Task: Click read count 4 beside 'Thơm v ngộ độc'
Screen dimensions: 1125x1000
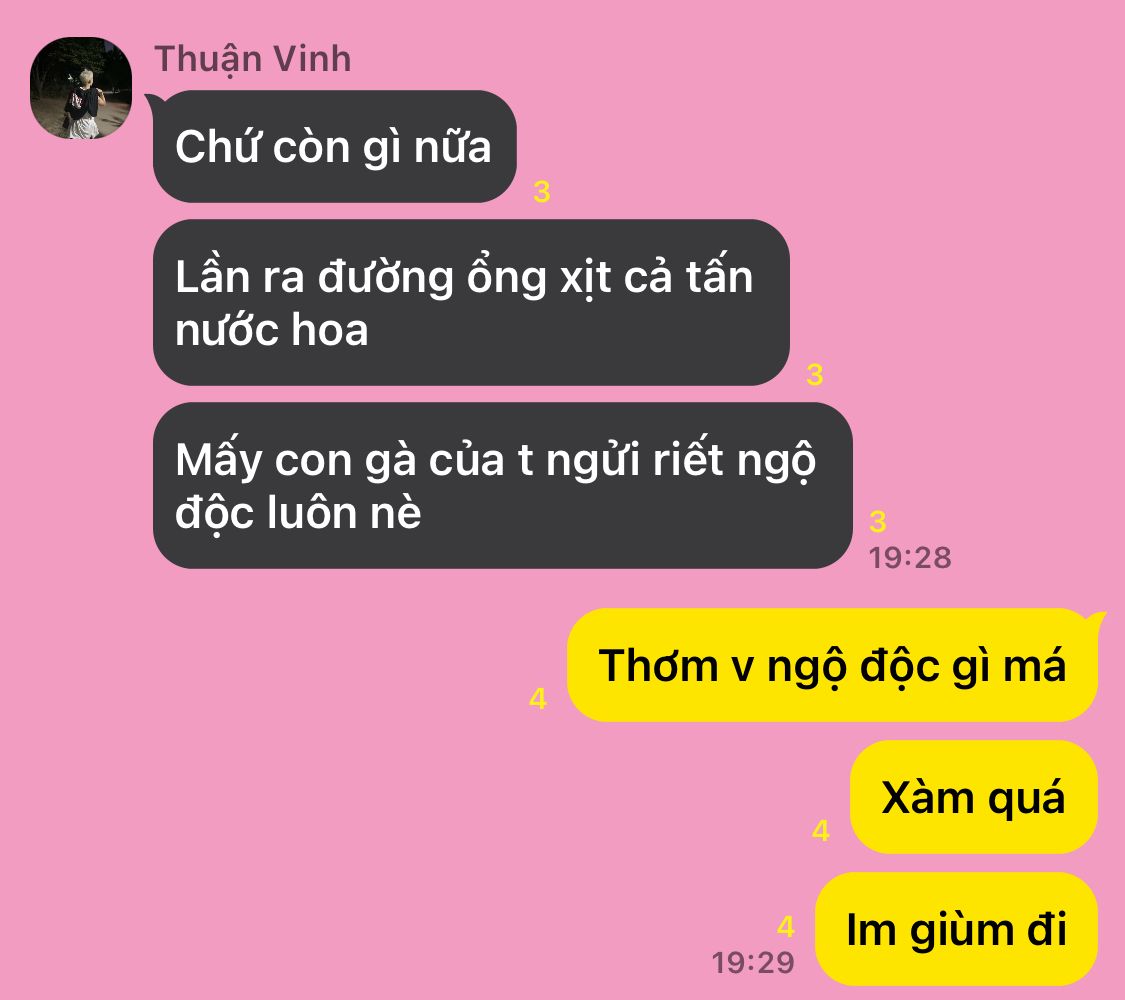Action: 538,698
